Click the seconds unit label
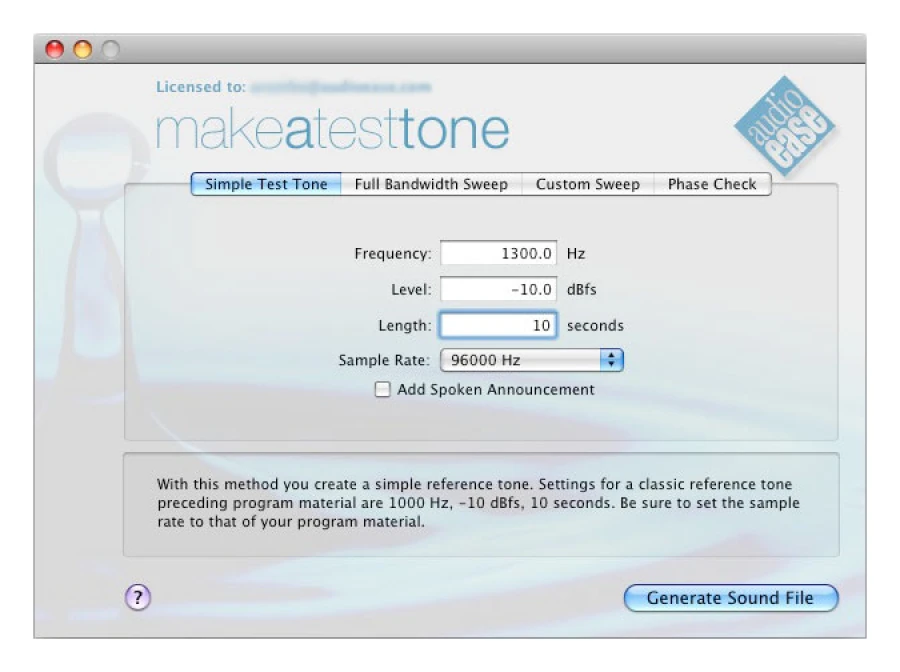 [595, 326]
